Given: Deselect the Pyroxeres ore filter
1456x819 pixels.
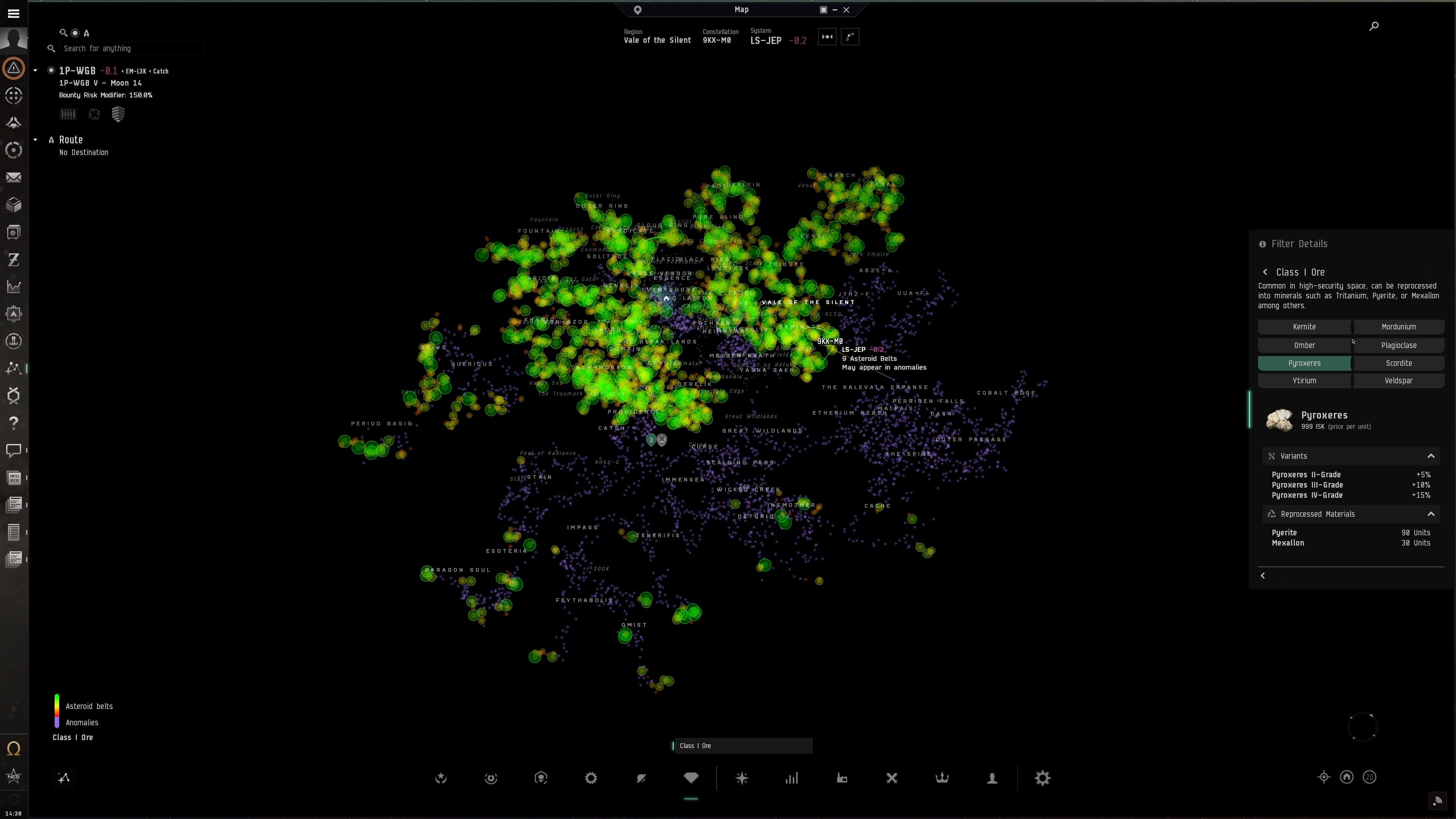Looking at the screenshot, I should pos(1304,363).
